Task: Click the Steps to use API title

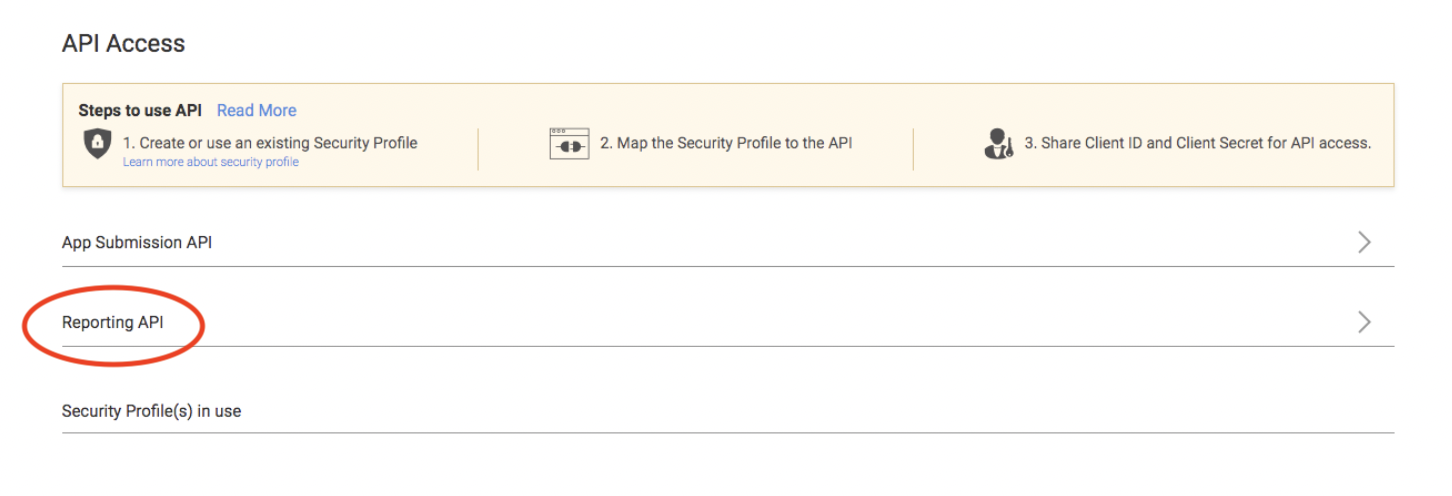Action: [140, 110]
